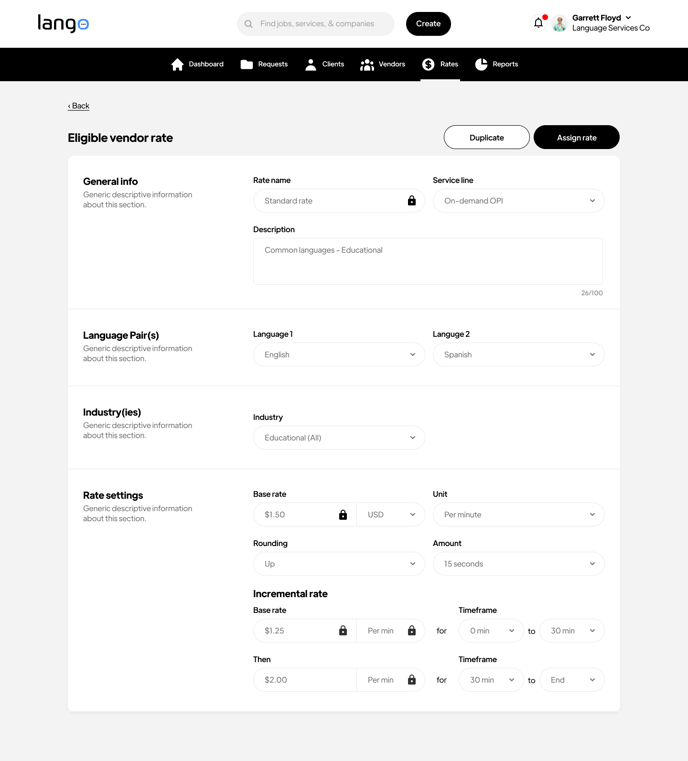The image size is (688, 761).
Task: Expand the Language 2 Spanish dropdown
Action: [518, 355]
